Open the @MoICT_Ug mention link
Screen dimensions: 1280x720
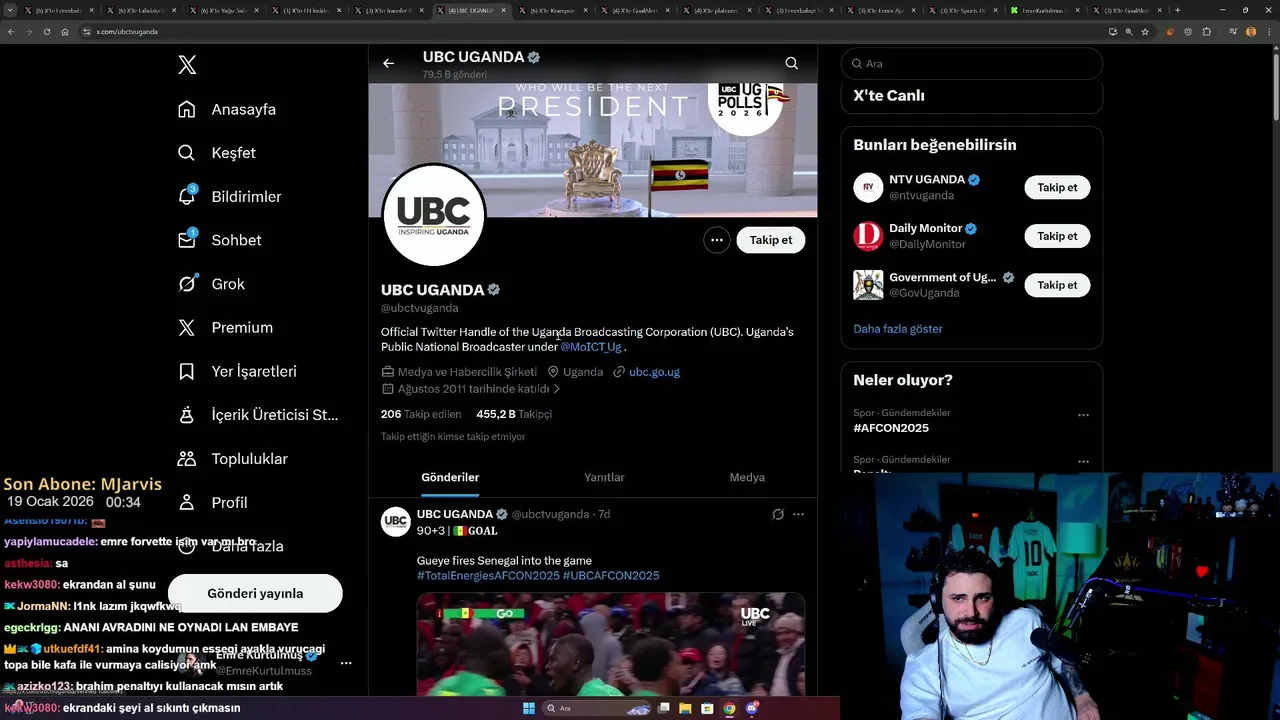pyautogui.click(x=591, y=347)
